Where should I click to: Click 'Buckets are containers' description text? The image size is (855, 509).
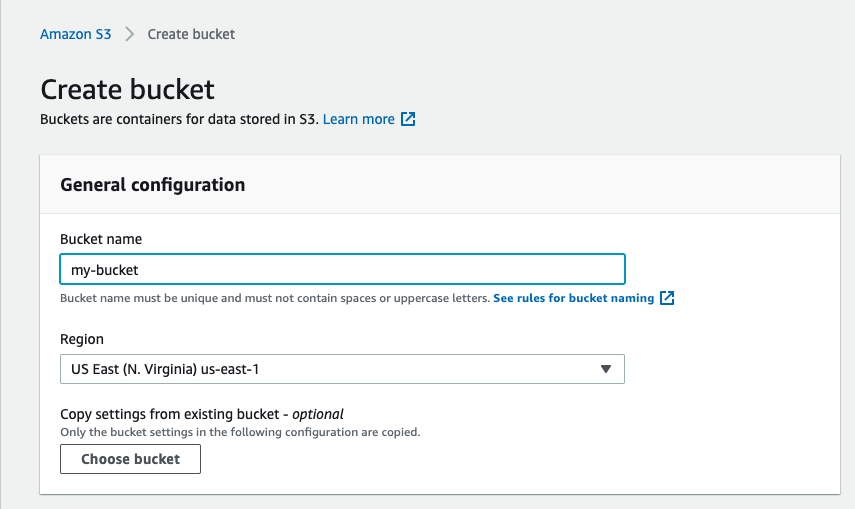[x=178, y=119]
